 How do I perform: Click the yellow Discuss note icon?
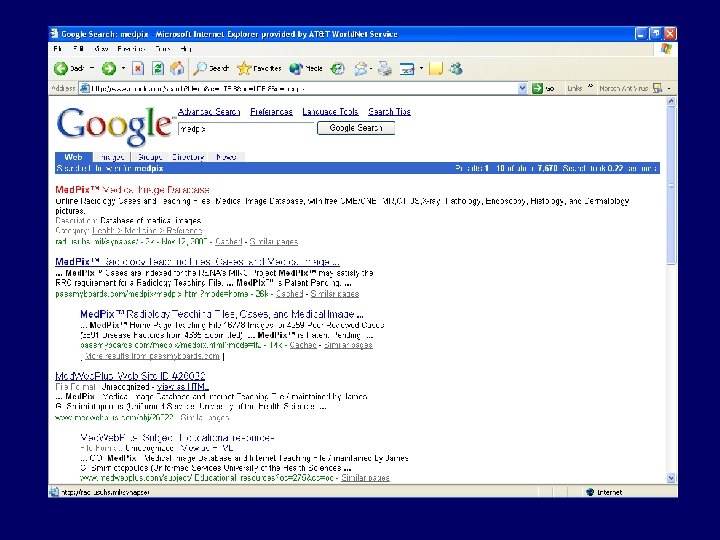(x=435, y=68)
